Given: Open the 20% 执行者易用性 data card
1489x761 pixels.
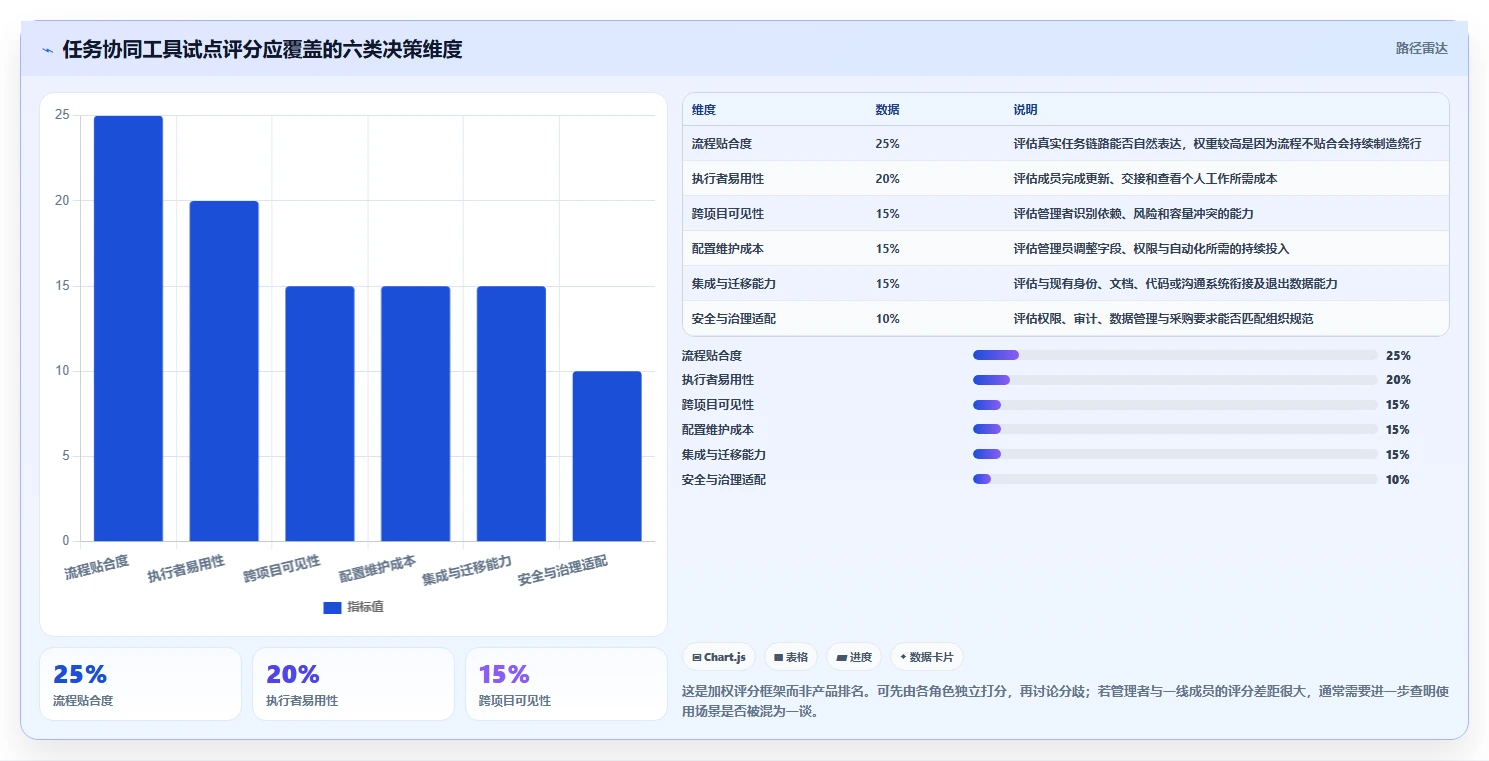Looking at the screenshot, I should coord(353,684).
